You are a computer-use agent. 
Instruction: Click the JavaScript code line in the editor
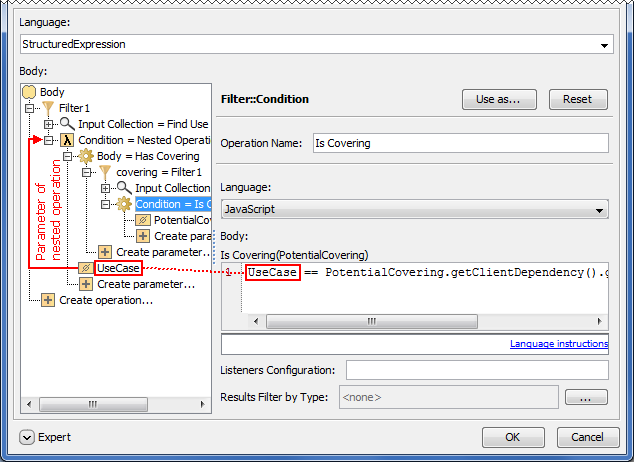click(x=427, y=272)
